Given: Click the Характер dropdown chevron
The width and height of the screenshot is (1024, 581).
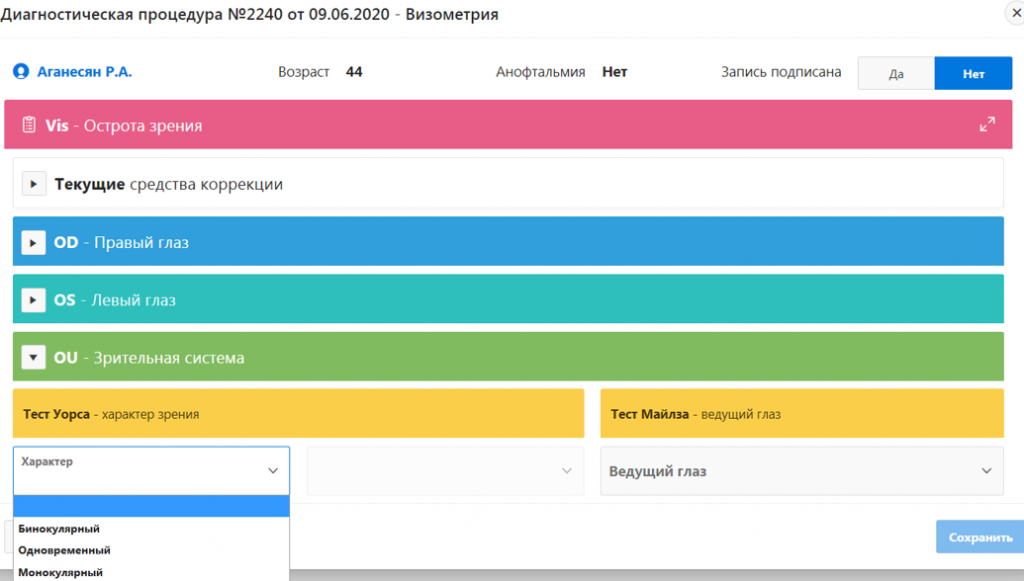Looking at the screenshot, I should coord(272,471).
